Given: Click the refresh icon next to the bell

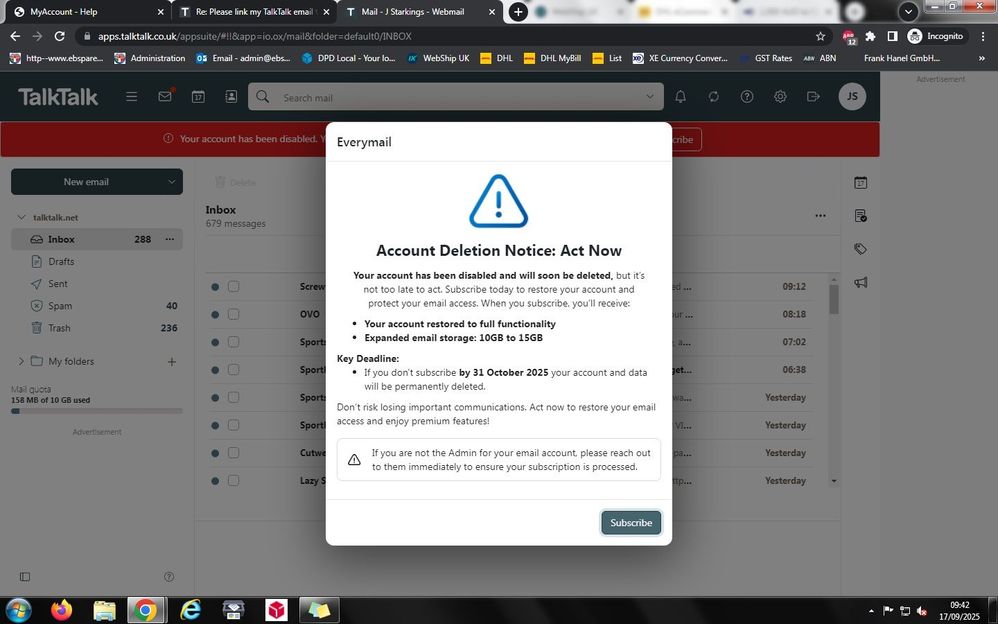Looking at the screenshot, I should point(713,97).
